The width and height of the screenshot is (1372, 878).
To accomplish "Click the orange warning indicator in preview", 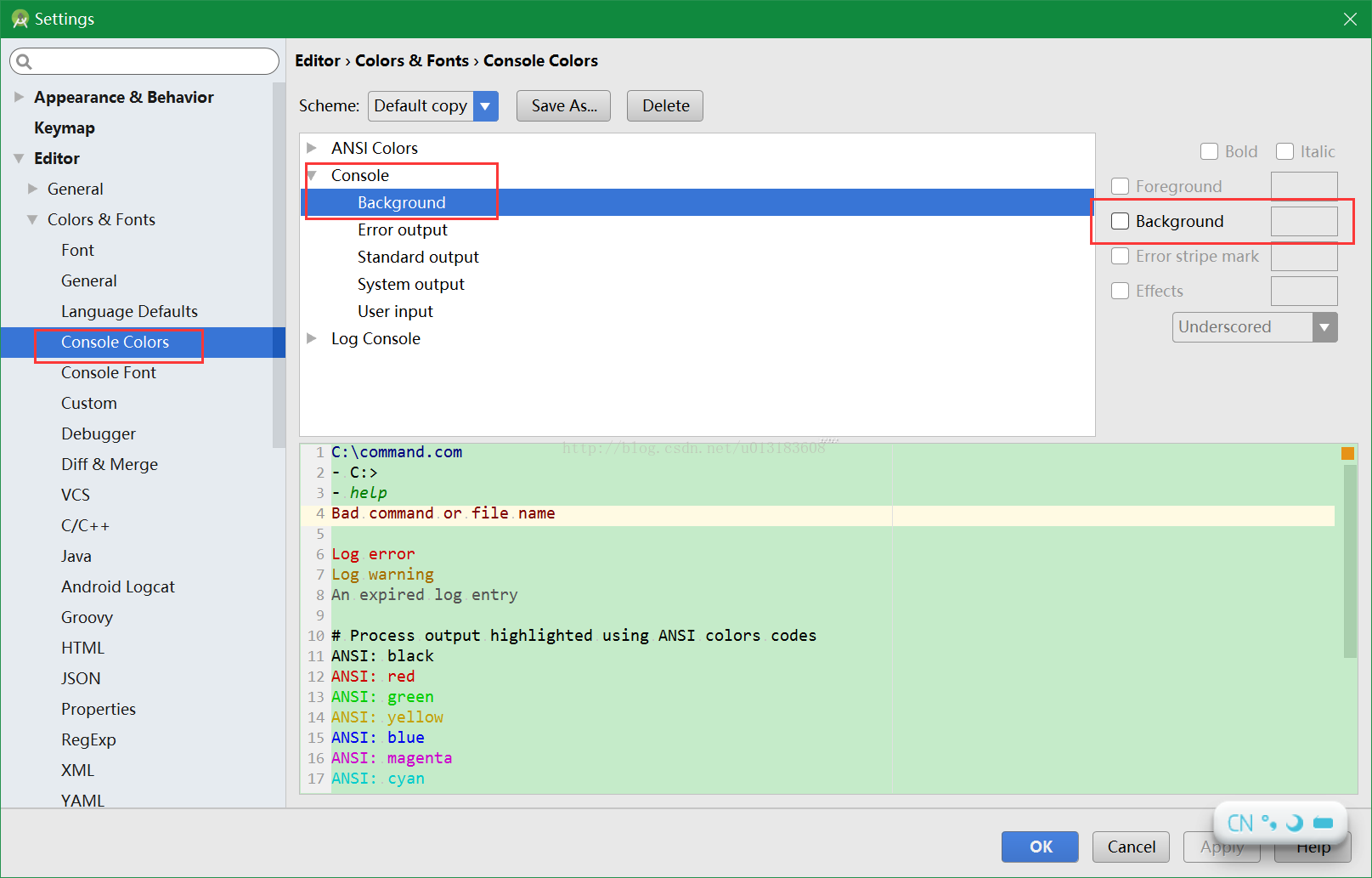I will (1347, 453).
